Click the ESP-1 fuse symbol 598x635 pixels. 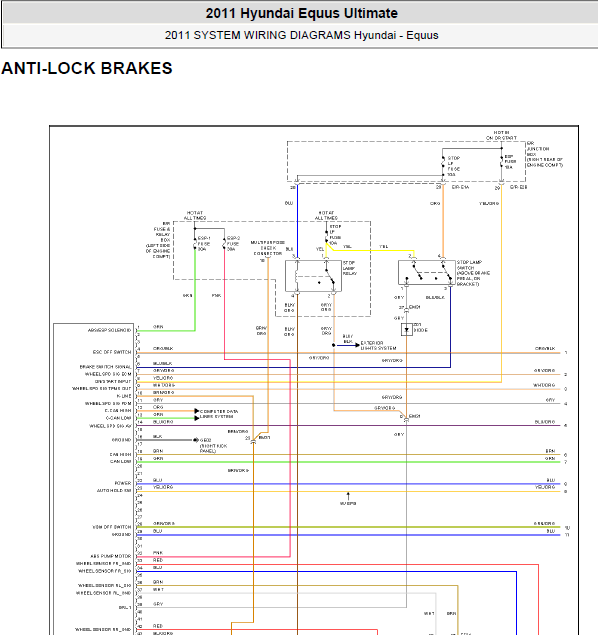(x=195, y=243)
